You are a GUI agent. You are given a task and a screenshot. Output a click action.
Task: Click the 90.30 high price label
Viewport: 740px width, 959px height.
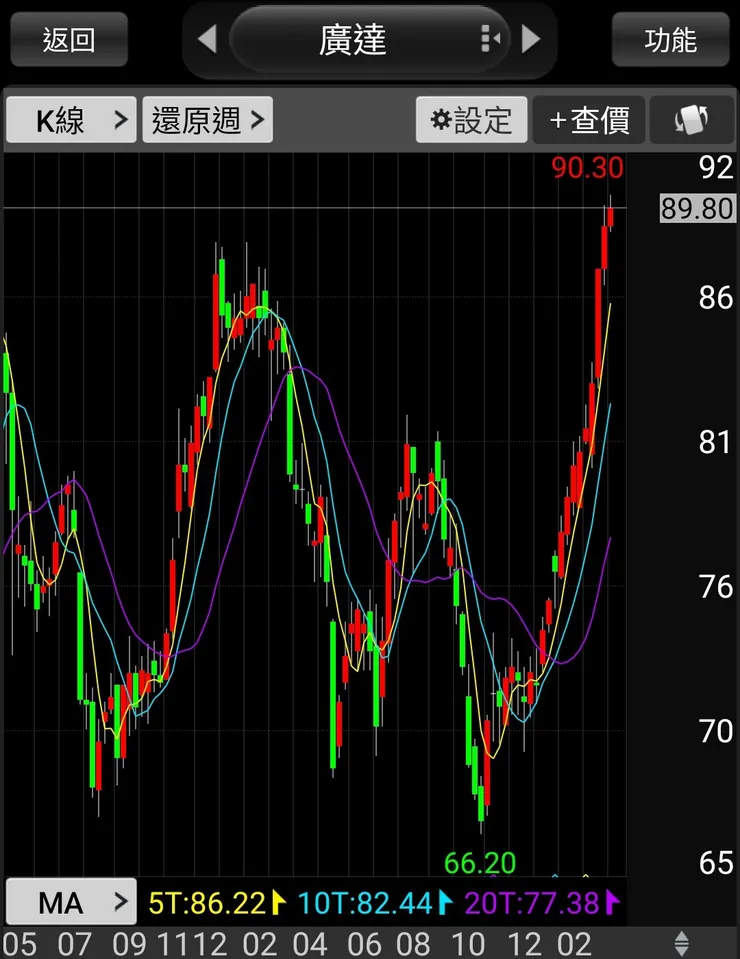pos(587,168)
